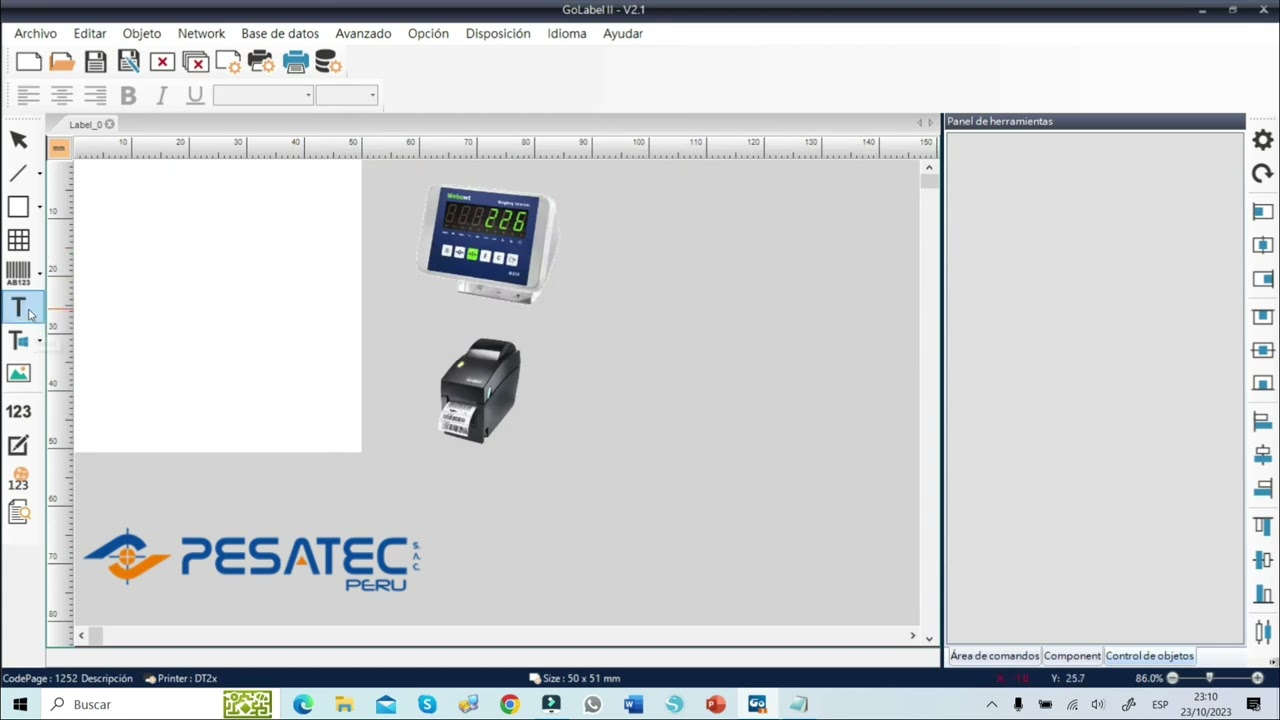The width and height of the screenshot is (1280, 720).
Task: Select the Image insert tool
Action: 18,373
